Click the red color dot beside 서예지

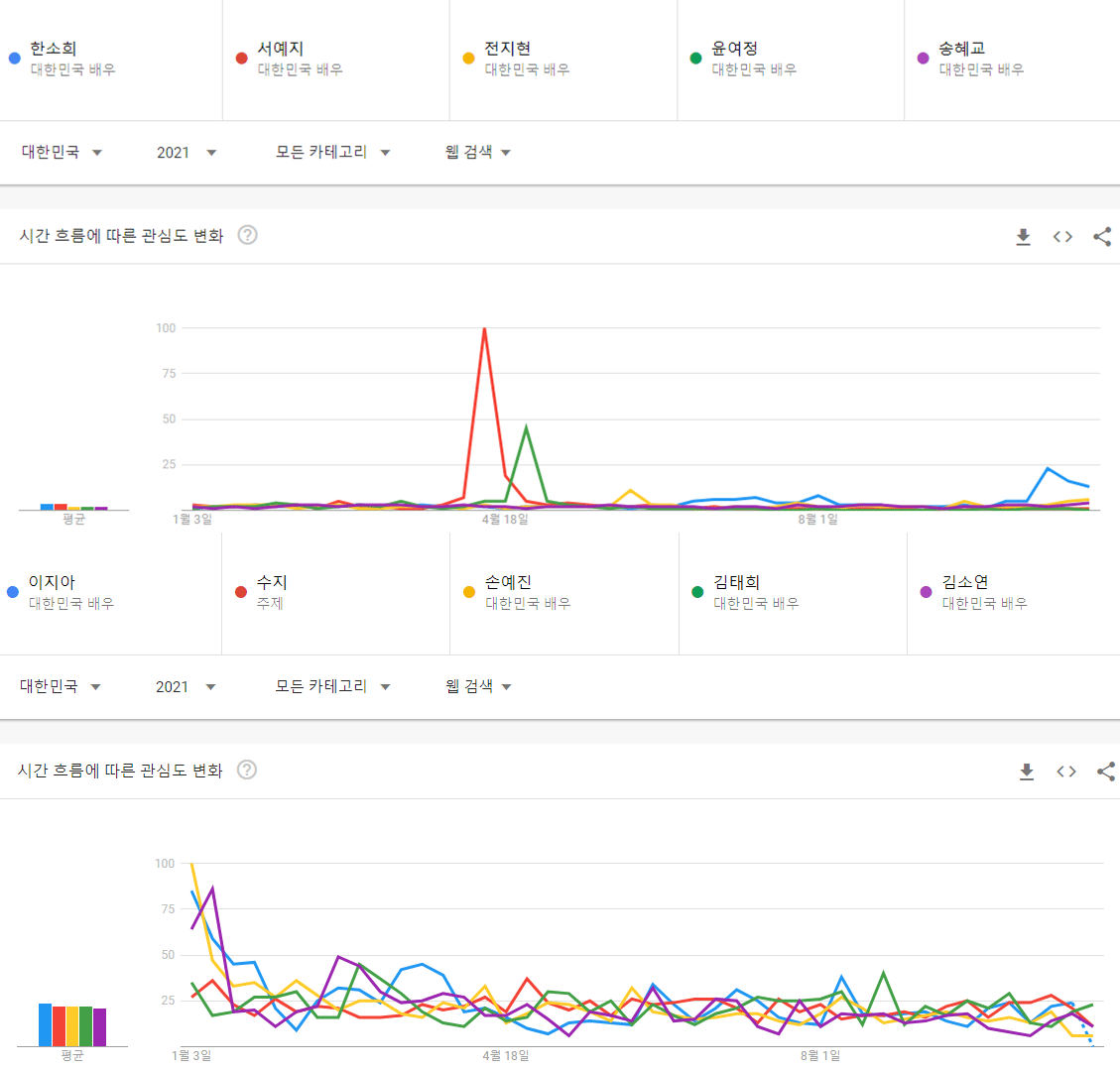pos(241,59)
